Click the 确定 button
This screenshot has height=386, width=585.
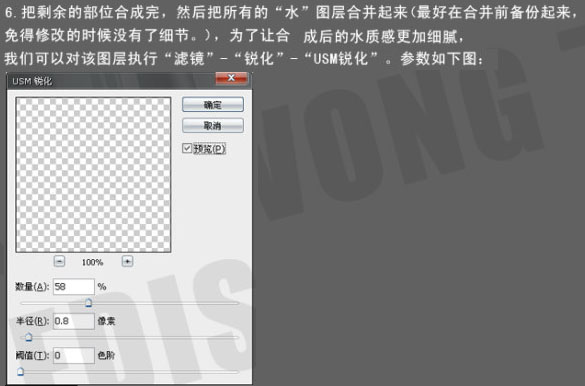point(213,105)
